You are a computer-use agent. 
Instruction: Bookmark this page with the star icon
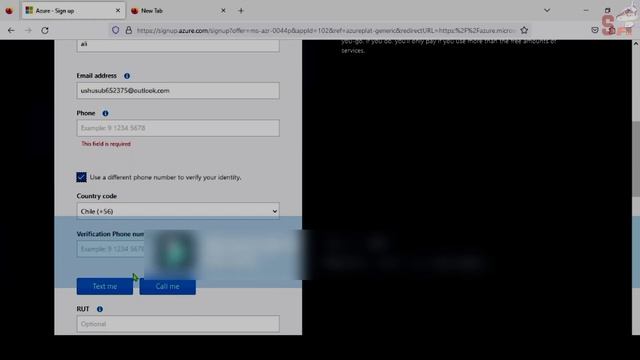click(524, 30)
